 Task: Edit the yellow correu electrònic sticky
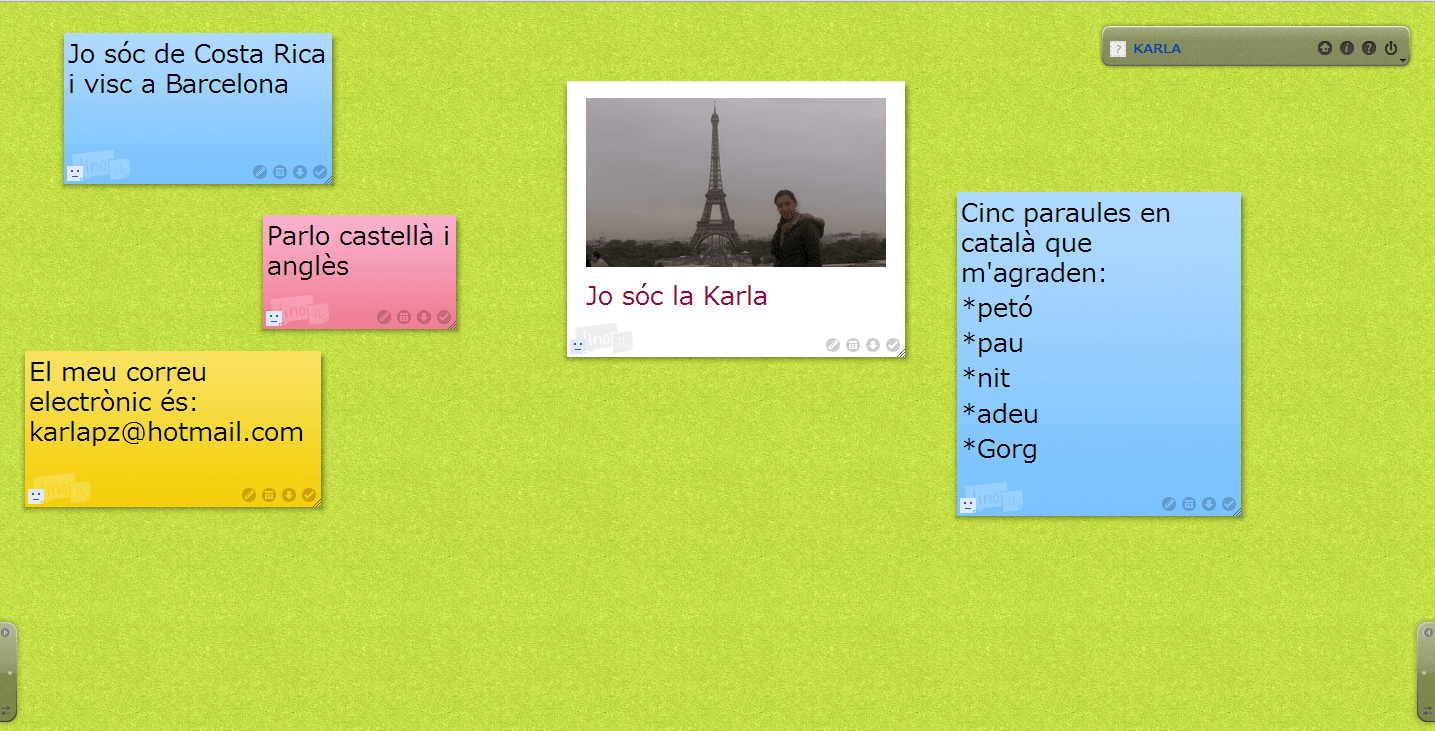coord(249,495)
